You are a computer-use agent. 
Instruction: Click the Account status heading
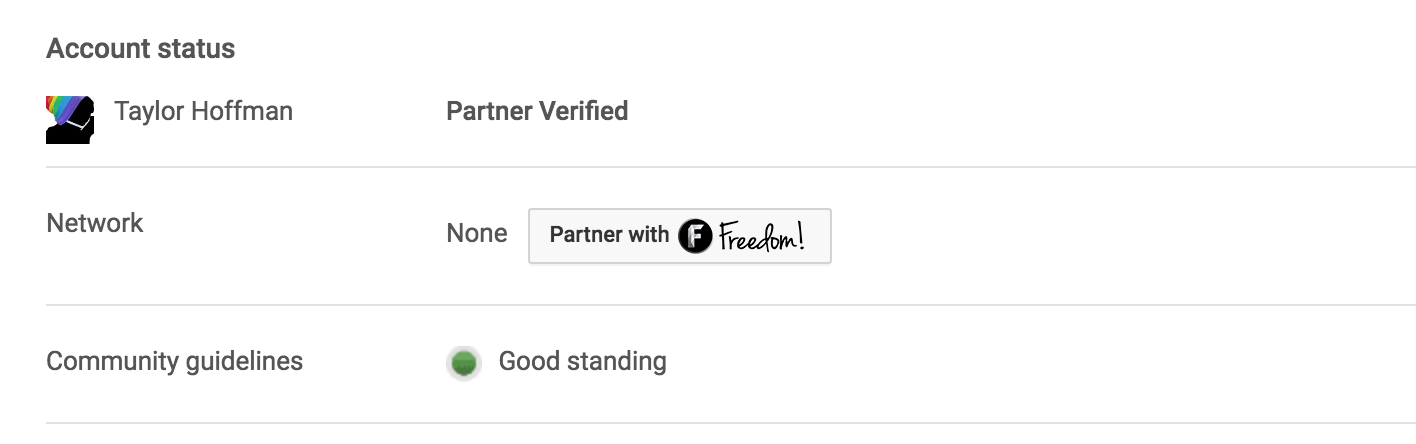point(141,48)
